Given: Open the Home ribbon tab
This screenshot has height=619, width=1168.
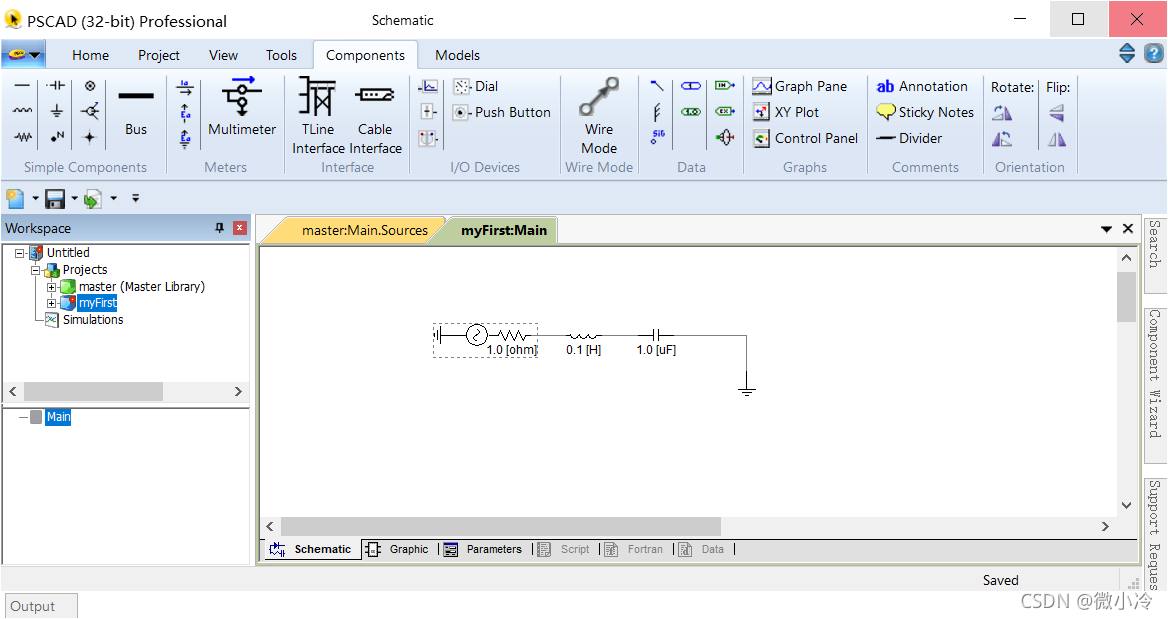Looking at the screenshot, I should tap(90, 55).
